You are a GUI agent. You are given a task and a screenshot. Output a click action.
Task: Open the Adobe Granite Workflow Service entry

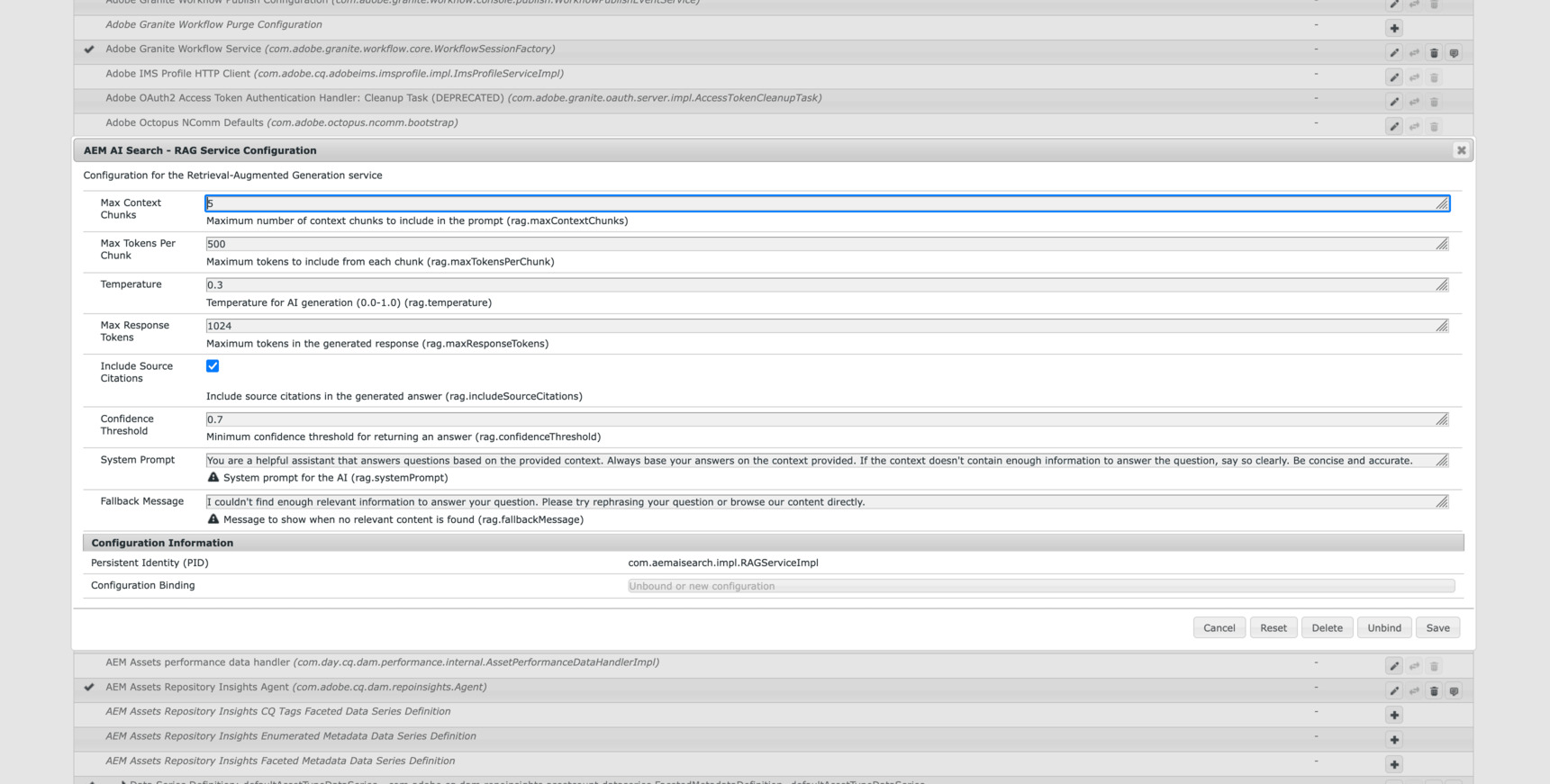pyautogui.click(x=330, y=49)
